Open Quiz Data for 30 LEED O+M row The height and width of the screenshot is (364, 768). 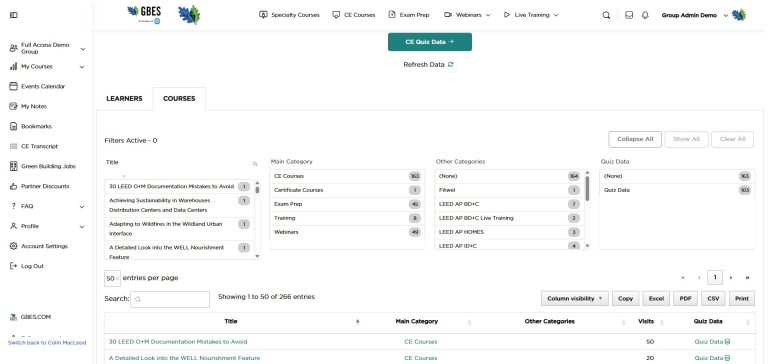(x=712, y=342)
